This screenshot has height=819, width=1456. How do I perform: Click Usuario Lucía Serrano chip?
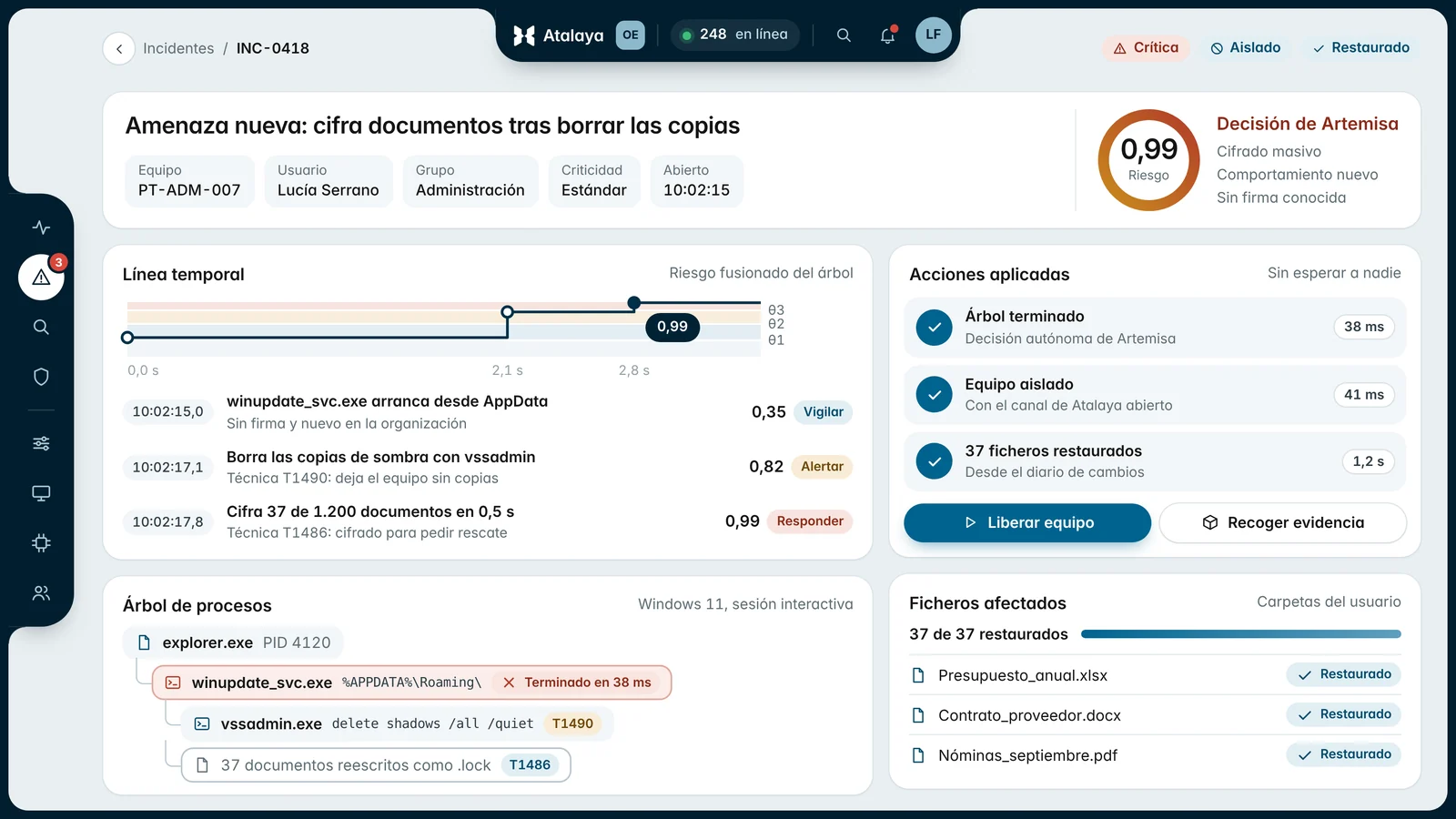click(329, 181)
